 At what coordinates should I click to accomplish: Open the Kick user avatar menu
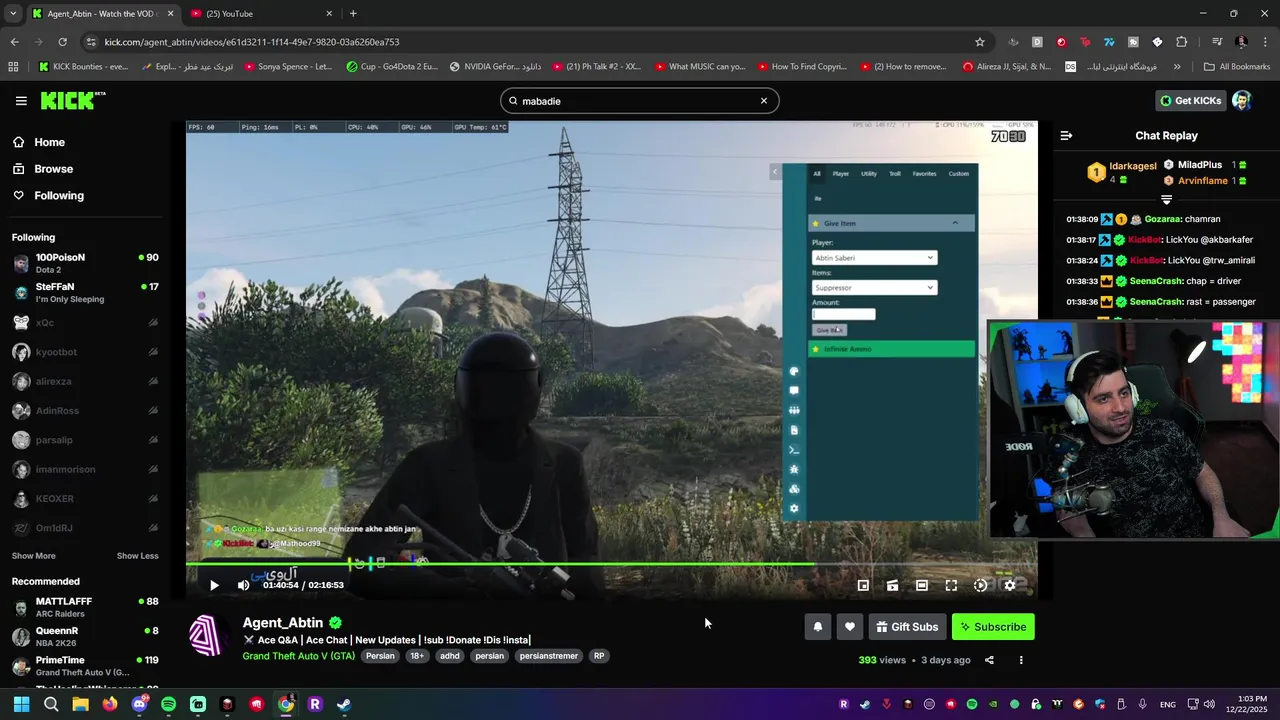click(1242, 101)
